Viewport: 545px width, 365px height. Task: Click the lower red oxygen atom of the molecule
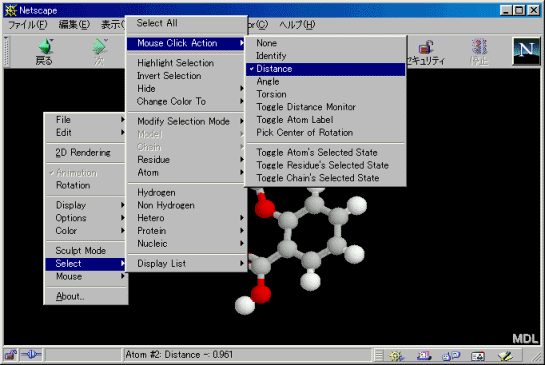click(x=261, y=294)
